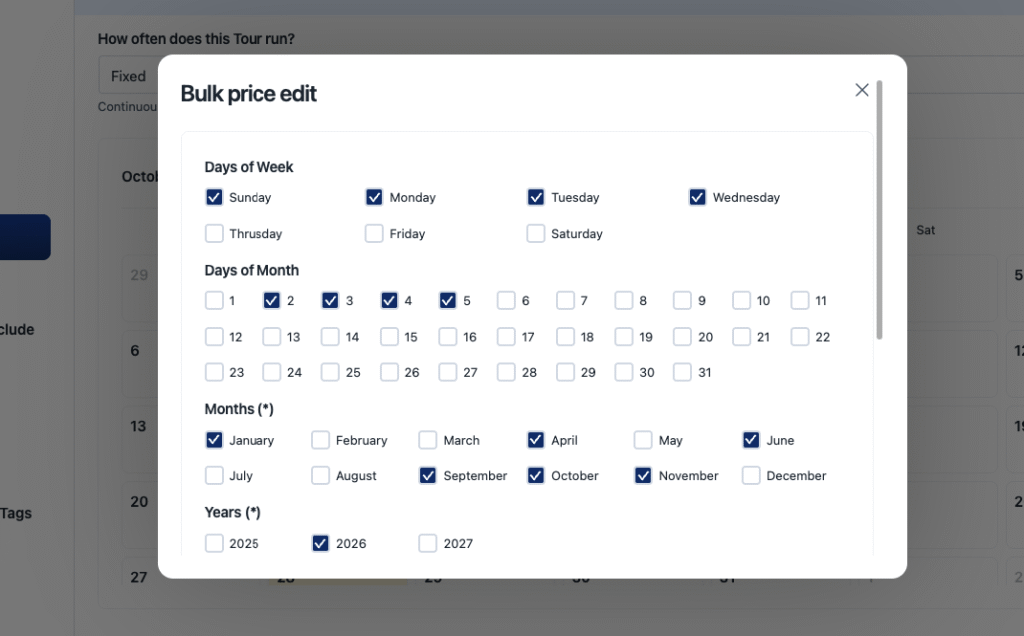The height and width of the screenshot is (636, 1024).
Task: Tick the Saturday checkbox
Action: tap(536, 233)
